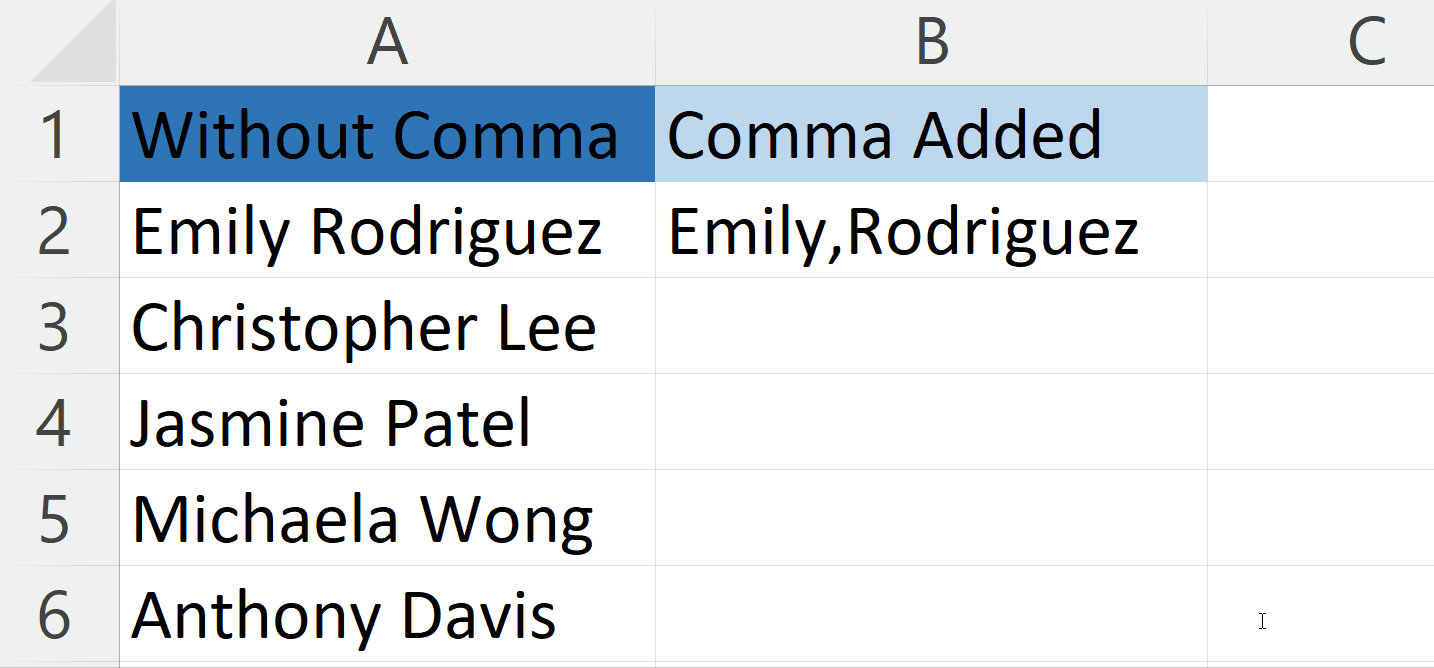Select row 1 header
This screenshot has width=1434, height=668.
59,134
